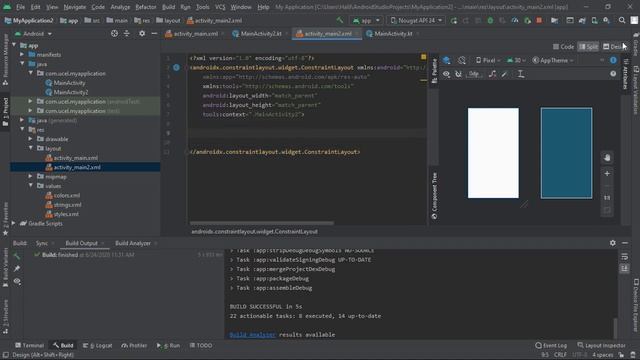Open the Nougat API 24 device dropdown
This screenshot has width=640, height=360.
tap(416, 20)
